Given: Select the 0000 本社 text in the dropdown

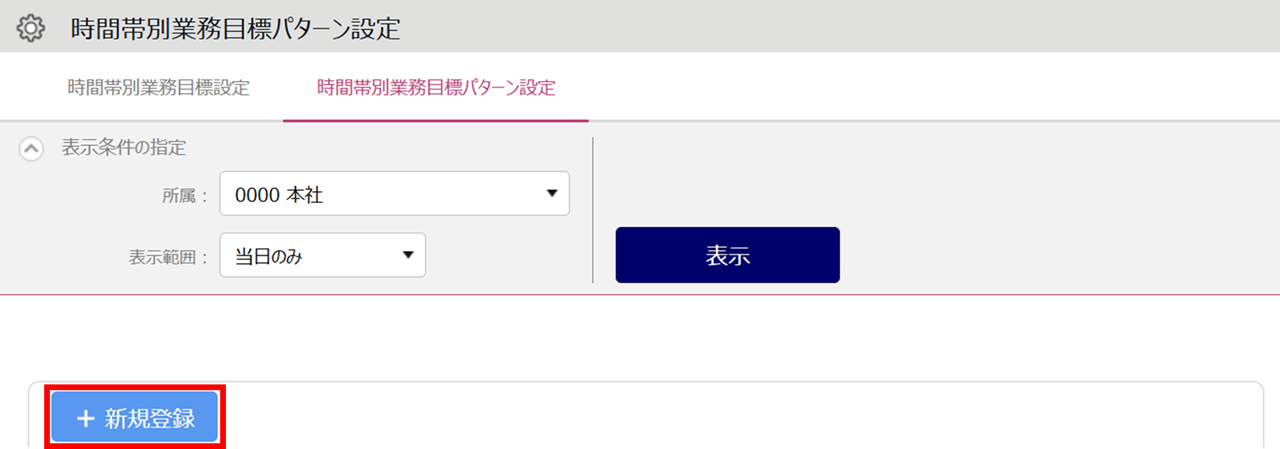Looking at the screenshot, I should pyautogui.click(x=279, y=195).
